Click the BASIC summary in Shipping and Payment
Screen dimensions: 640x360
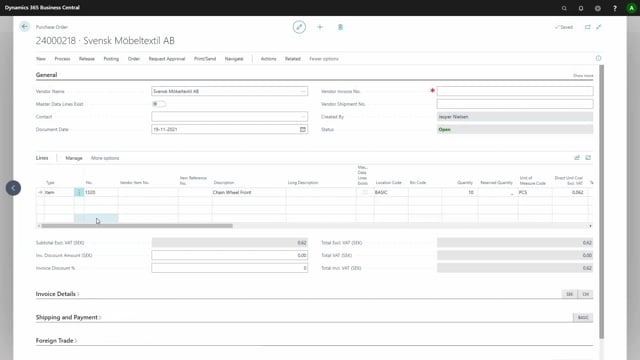click(583, 318)
